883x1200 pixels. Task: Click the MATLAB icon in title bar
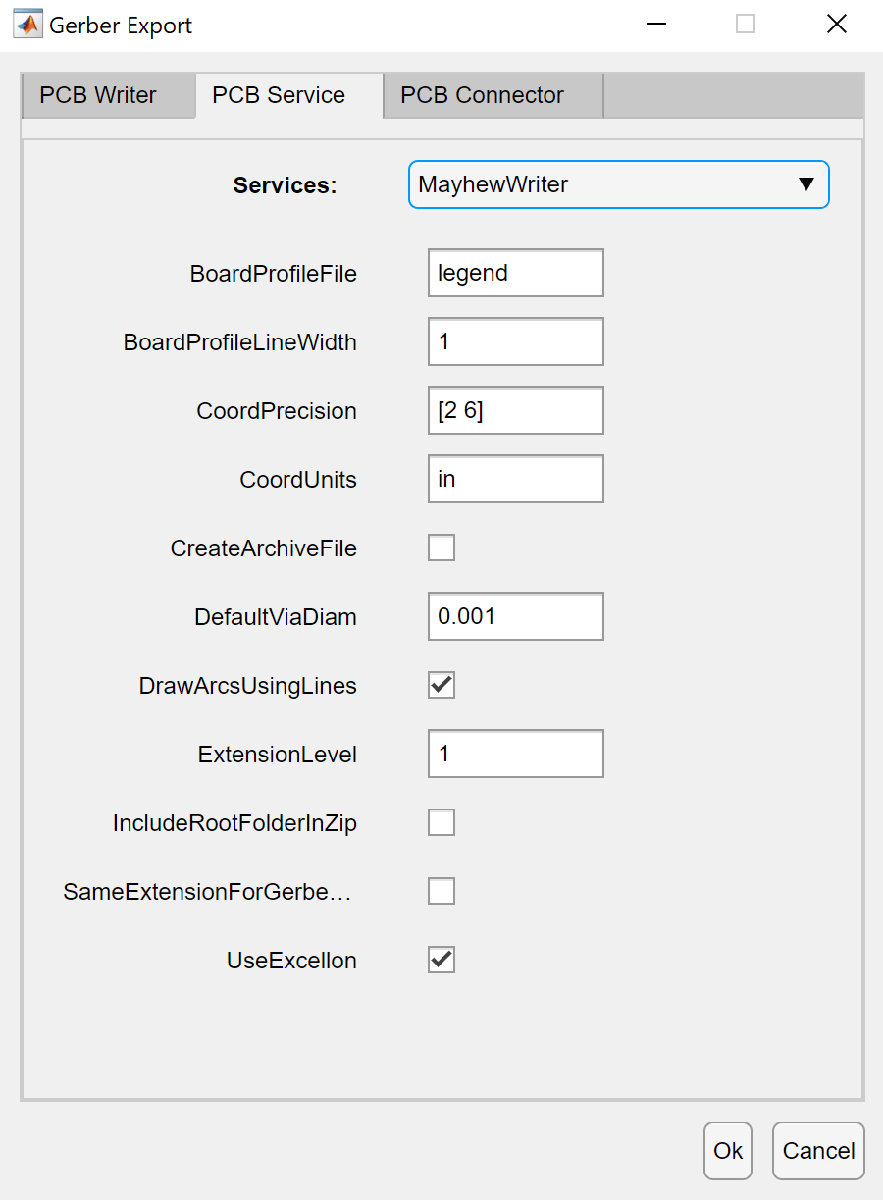tap(27, 25)
